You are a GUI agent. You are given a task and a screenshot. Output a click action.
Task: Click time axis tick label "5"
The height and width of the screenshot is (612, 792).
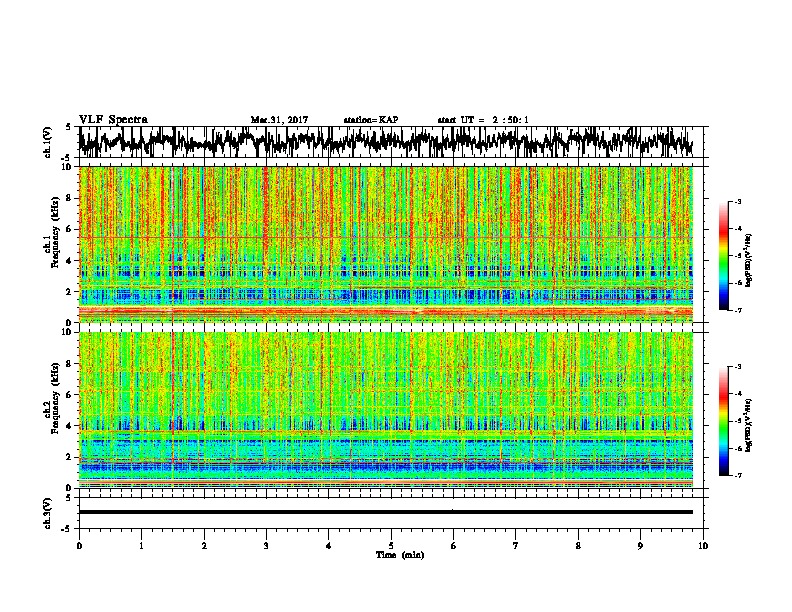pyautogui.click(x=391, y=546)
